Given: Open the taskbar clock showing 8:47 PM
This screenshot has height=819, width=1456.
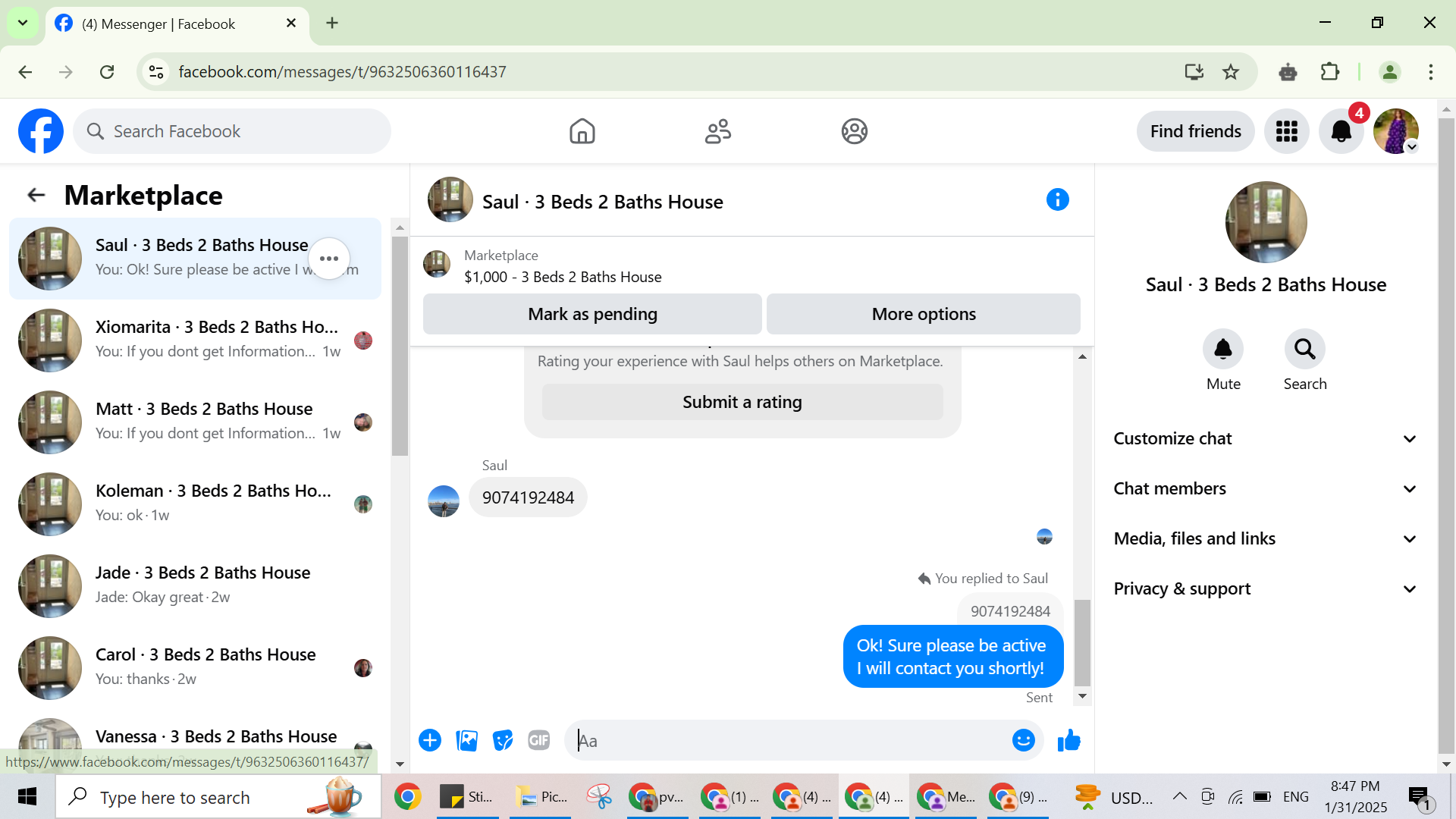Looking at the screenshot, I should click(1355, 796).
